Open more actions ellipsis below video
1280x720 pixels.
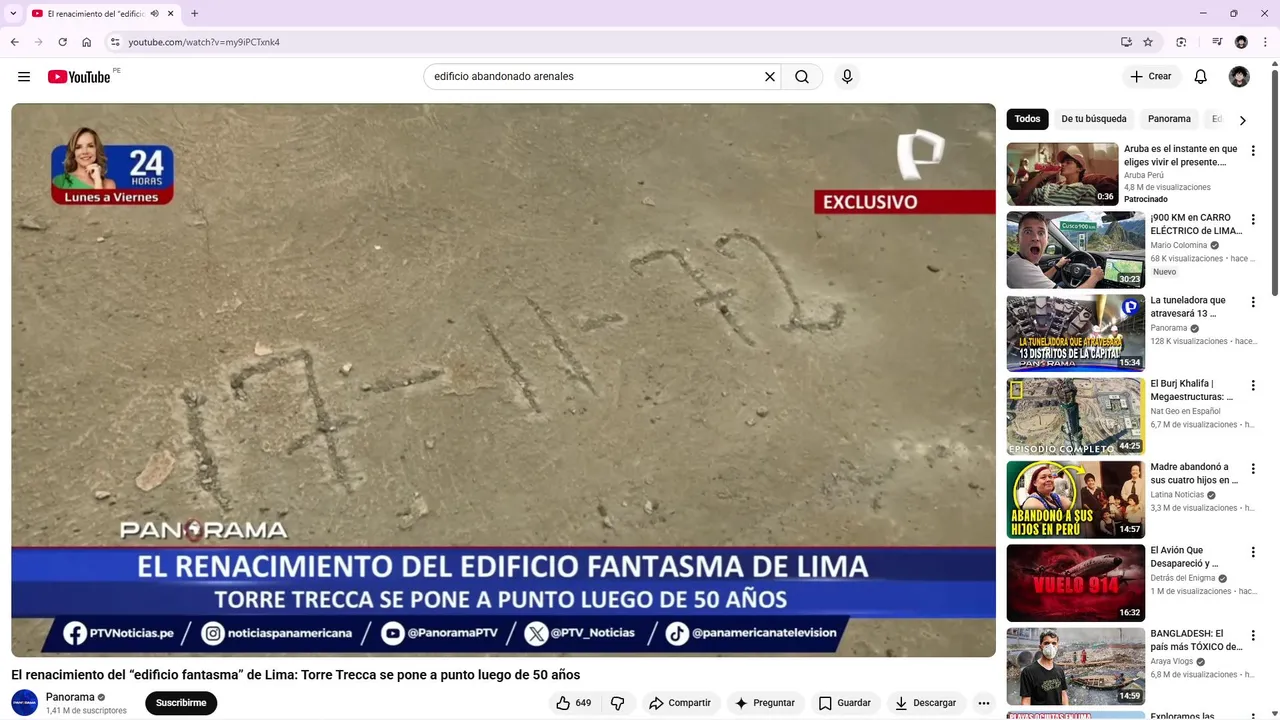[984, 703]
